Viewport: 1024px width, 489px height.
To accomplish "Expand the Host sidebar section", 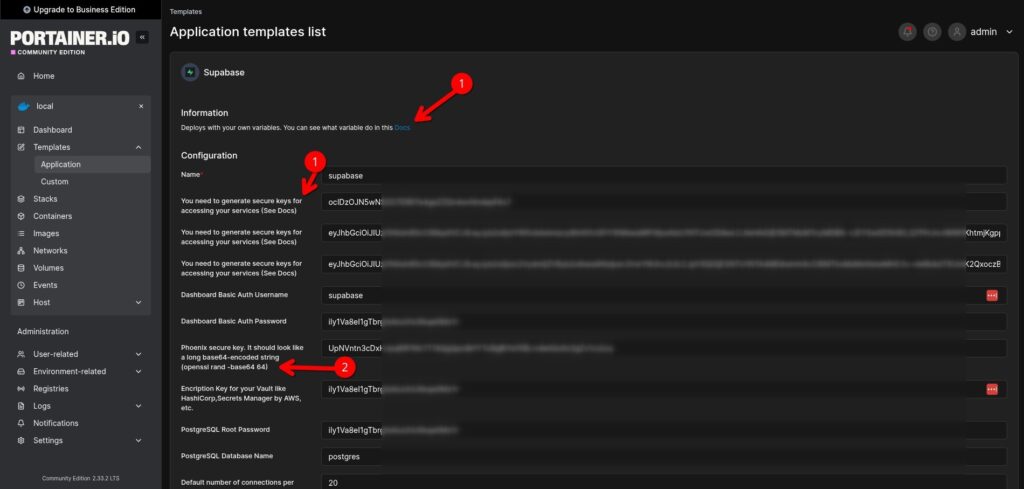I will point(138,302).
